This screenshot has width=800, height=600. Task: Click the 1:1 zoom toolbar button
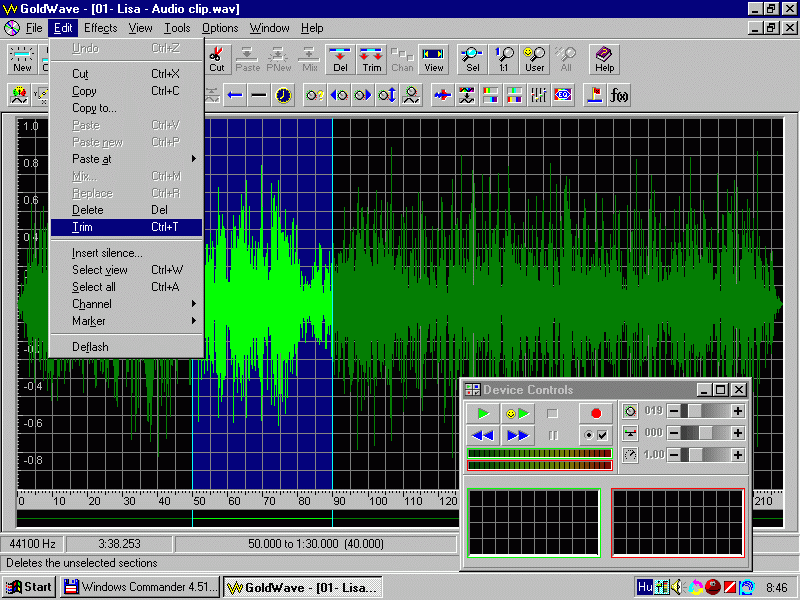tap(504, 59)
